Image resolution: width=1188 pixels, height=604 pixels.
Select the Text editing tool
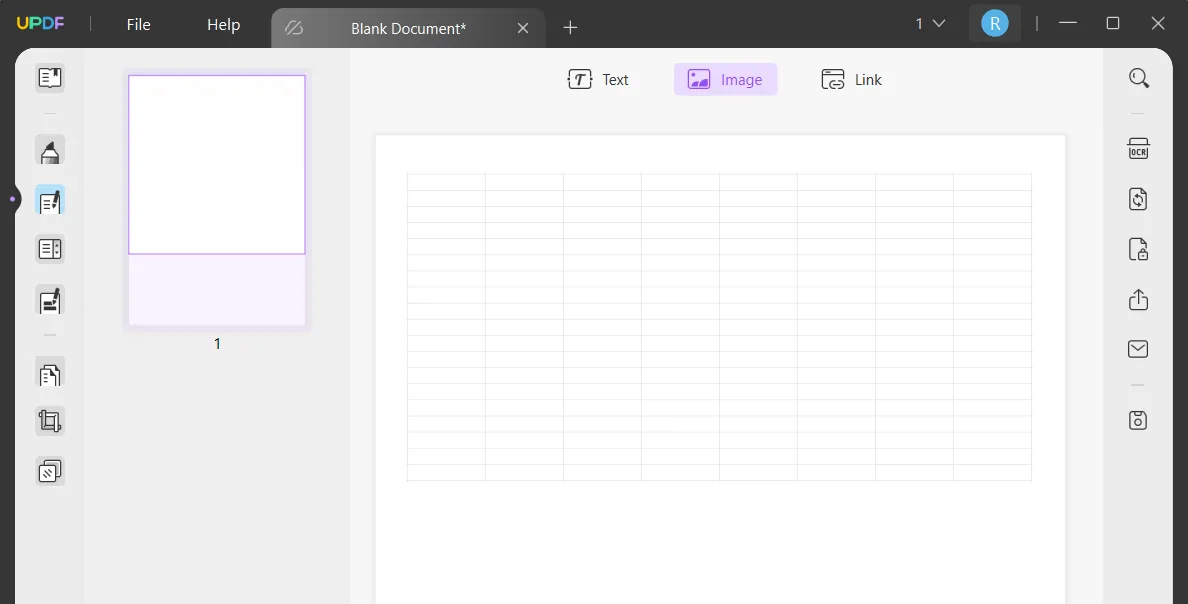tap(599, 80)
